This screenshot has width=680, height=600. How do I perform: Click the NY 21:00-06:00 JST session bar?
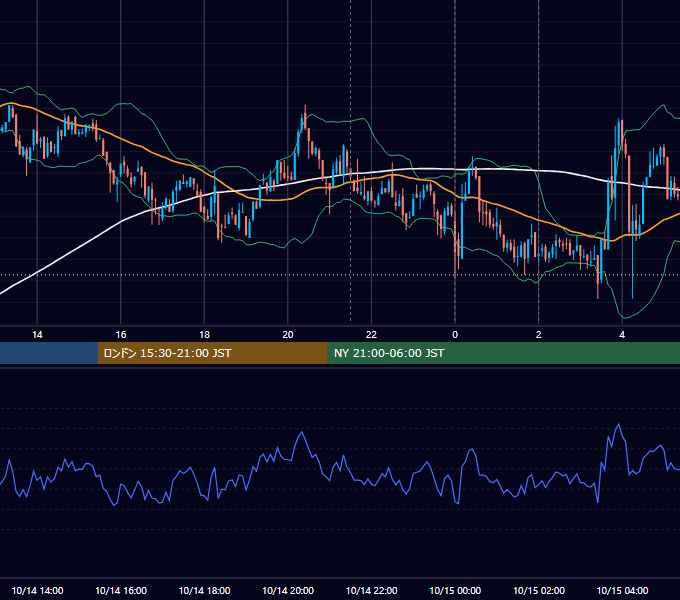coord(503,353)
